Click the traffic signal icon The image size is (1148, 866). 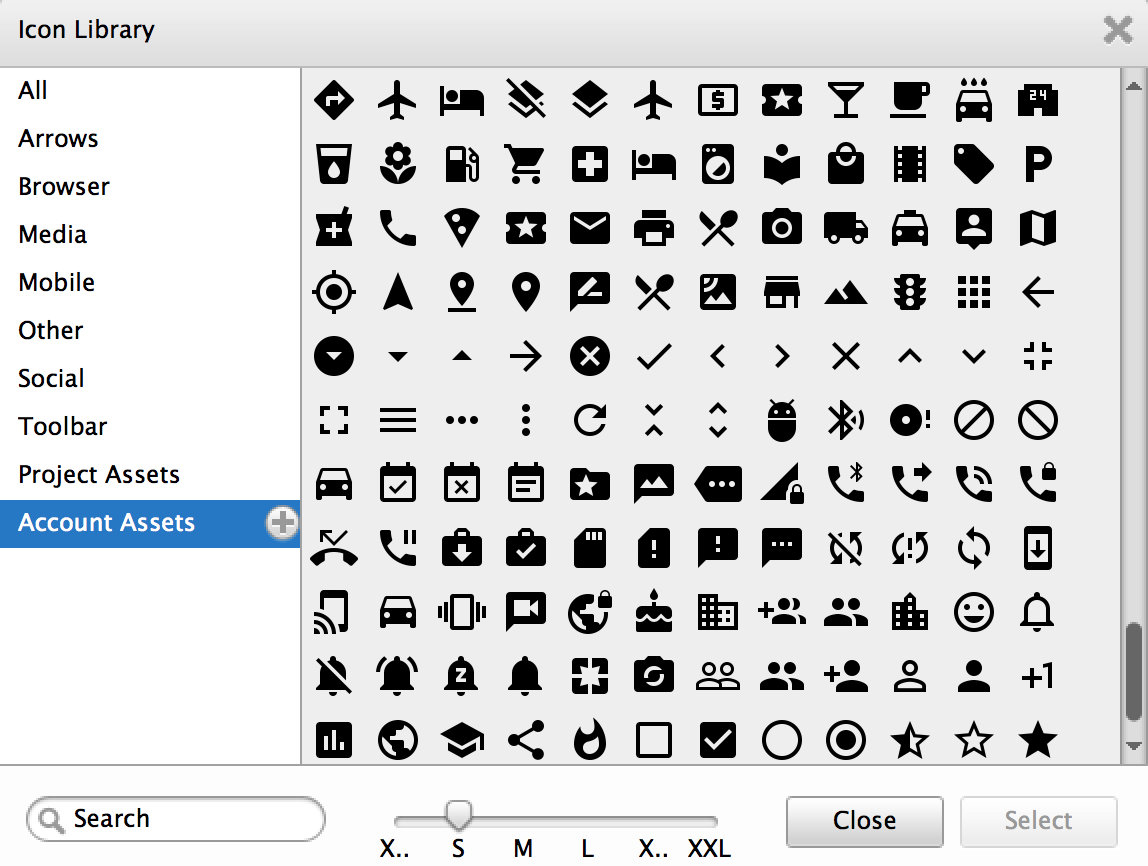[909, 292]
